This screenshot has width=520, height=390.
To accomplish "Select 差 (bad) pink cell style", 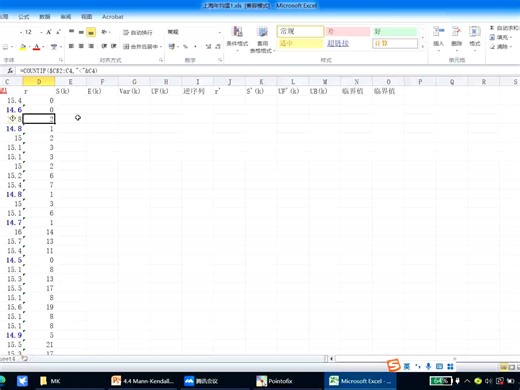I will coord(348,31).
